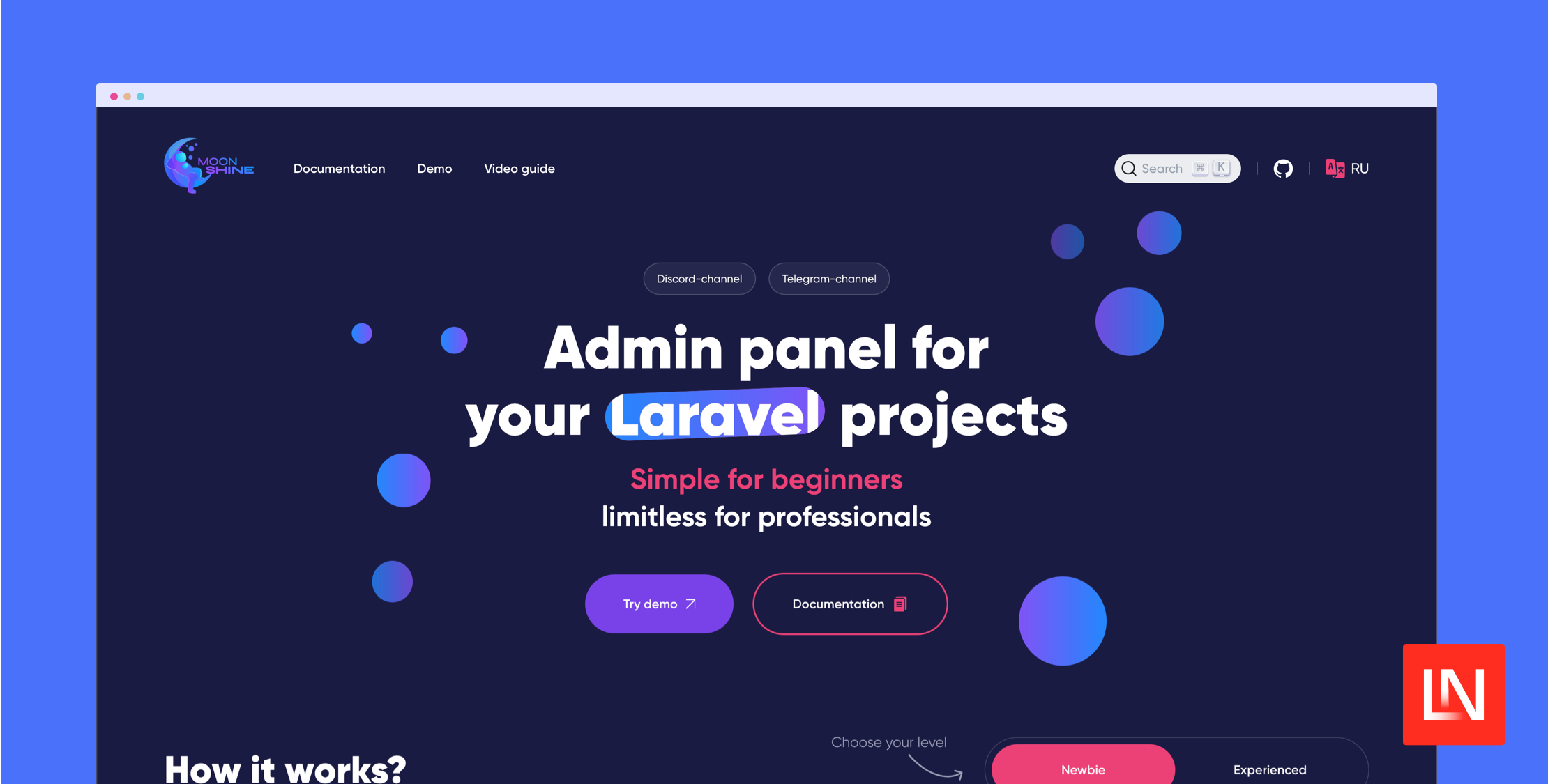The image size is (1548, 784).
Task: Click the search magnifying glass icon
Action: tap(1130, 168)
